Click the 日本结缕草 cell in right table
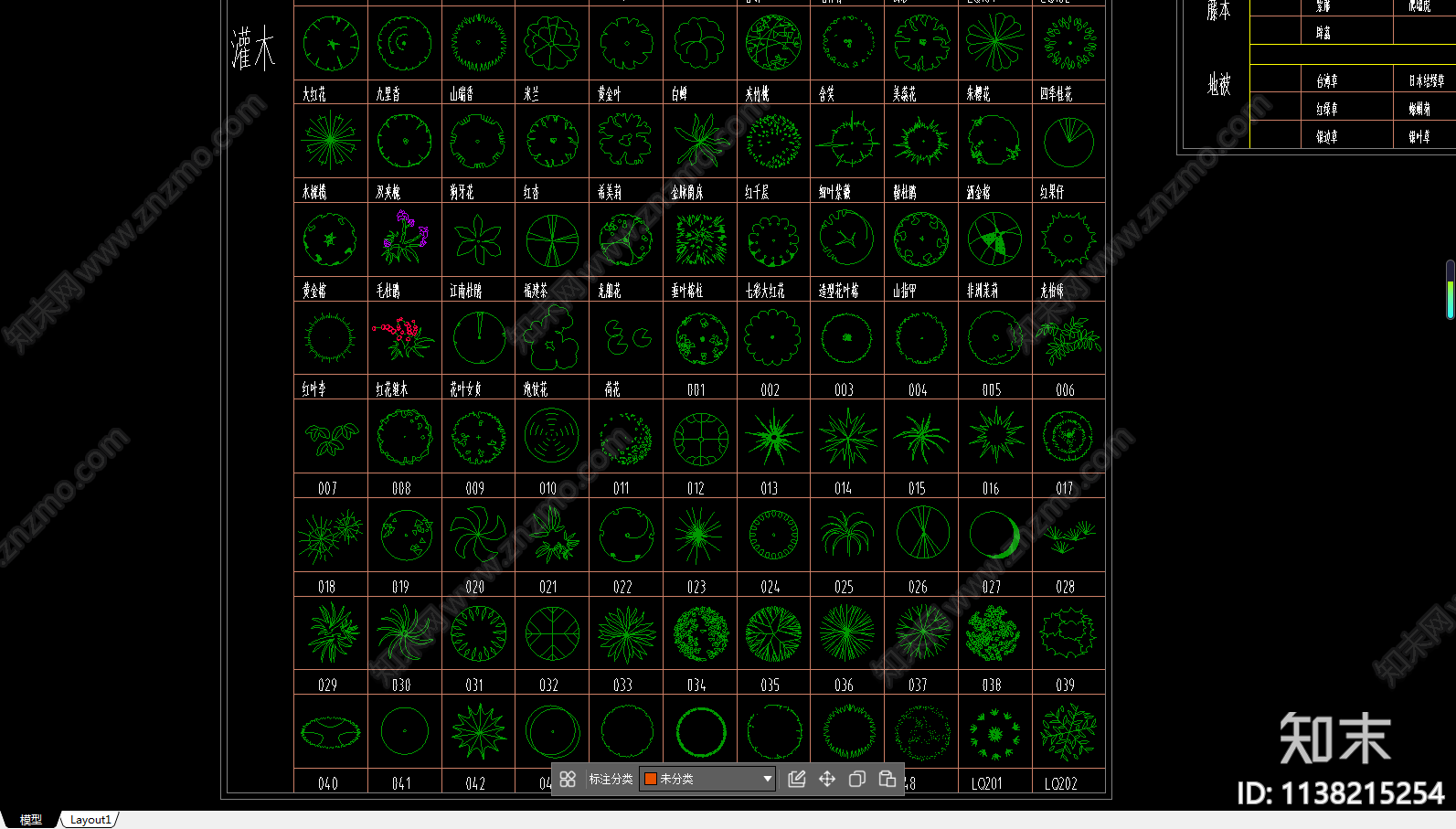The image size is (1456, 829). [x=1427, y=81]
